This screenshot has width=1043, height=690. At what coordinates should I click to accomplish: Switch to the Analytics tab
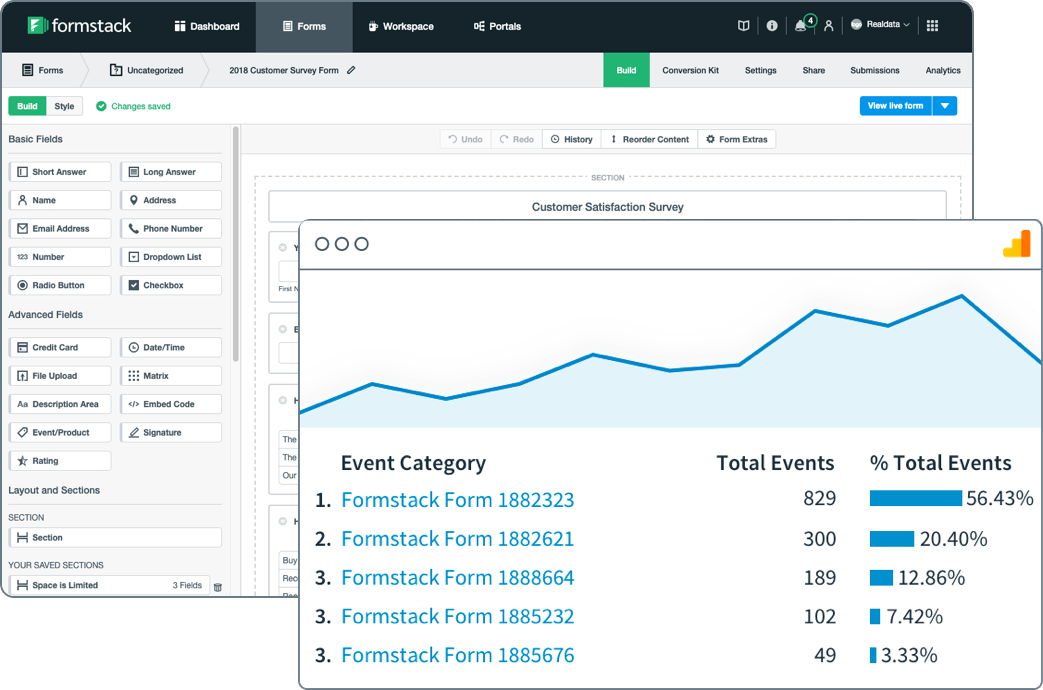tap(943, 70)
